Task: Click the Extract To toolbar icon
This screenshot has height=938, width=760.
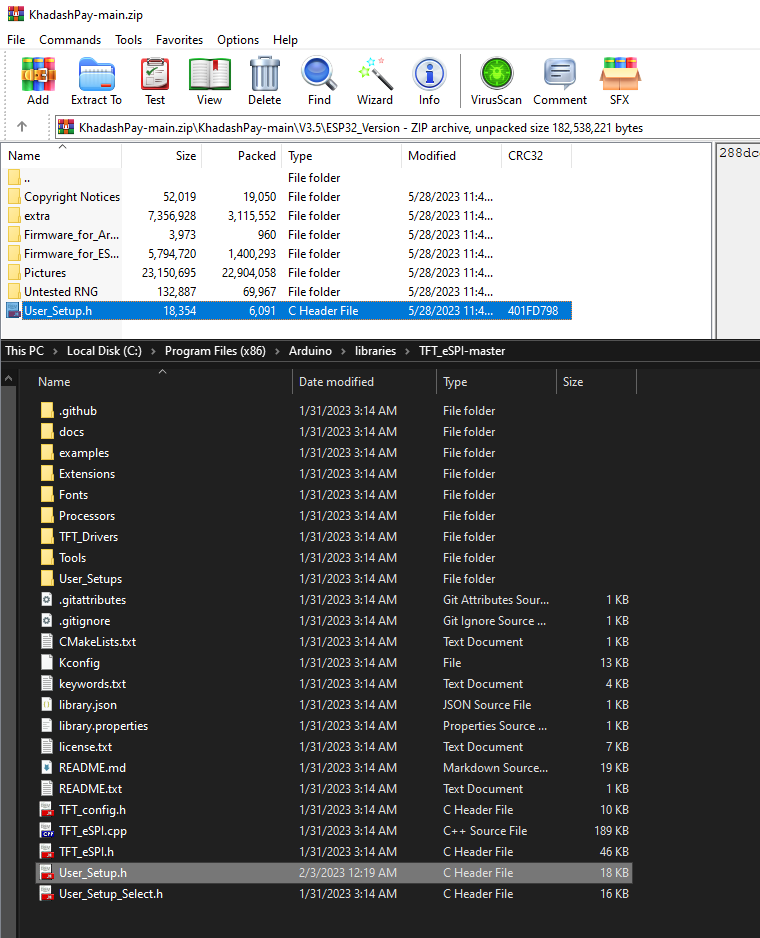Action: (96, 74)
